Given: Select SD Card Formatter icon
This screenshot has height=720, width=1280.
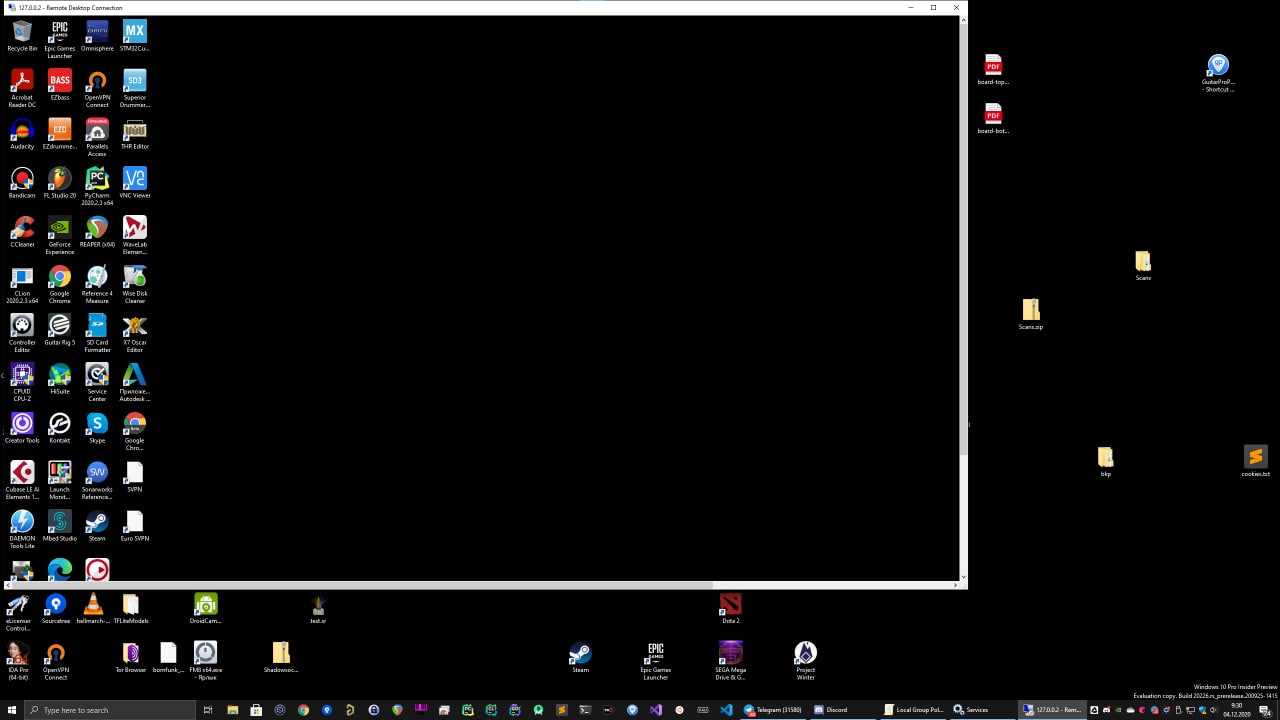Looking at the screenshot, I should click(x=97, y=332).
